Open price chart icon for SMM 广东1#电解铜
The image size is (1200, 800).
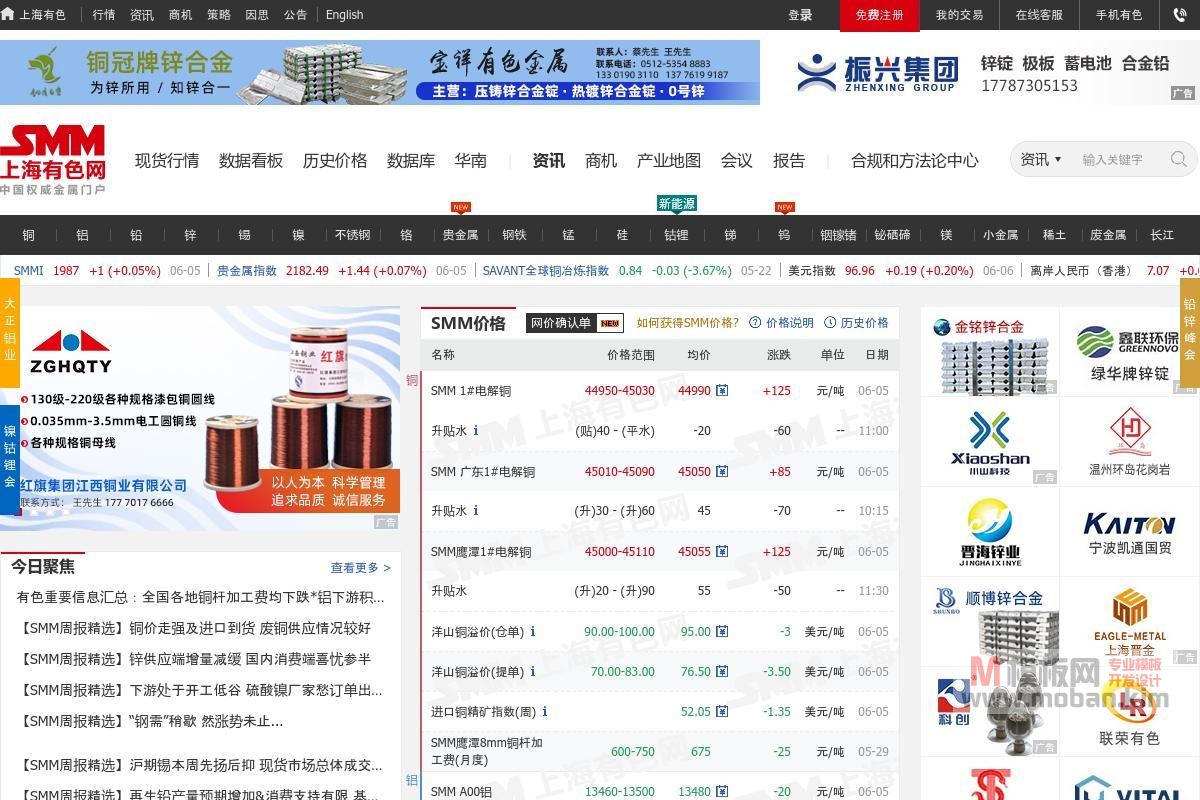pos(722,471)
